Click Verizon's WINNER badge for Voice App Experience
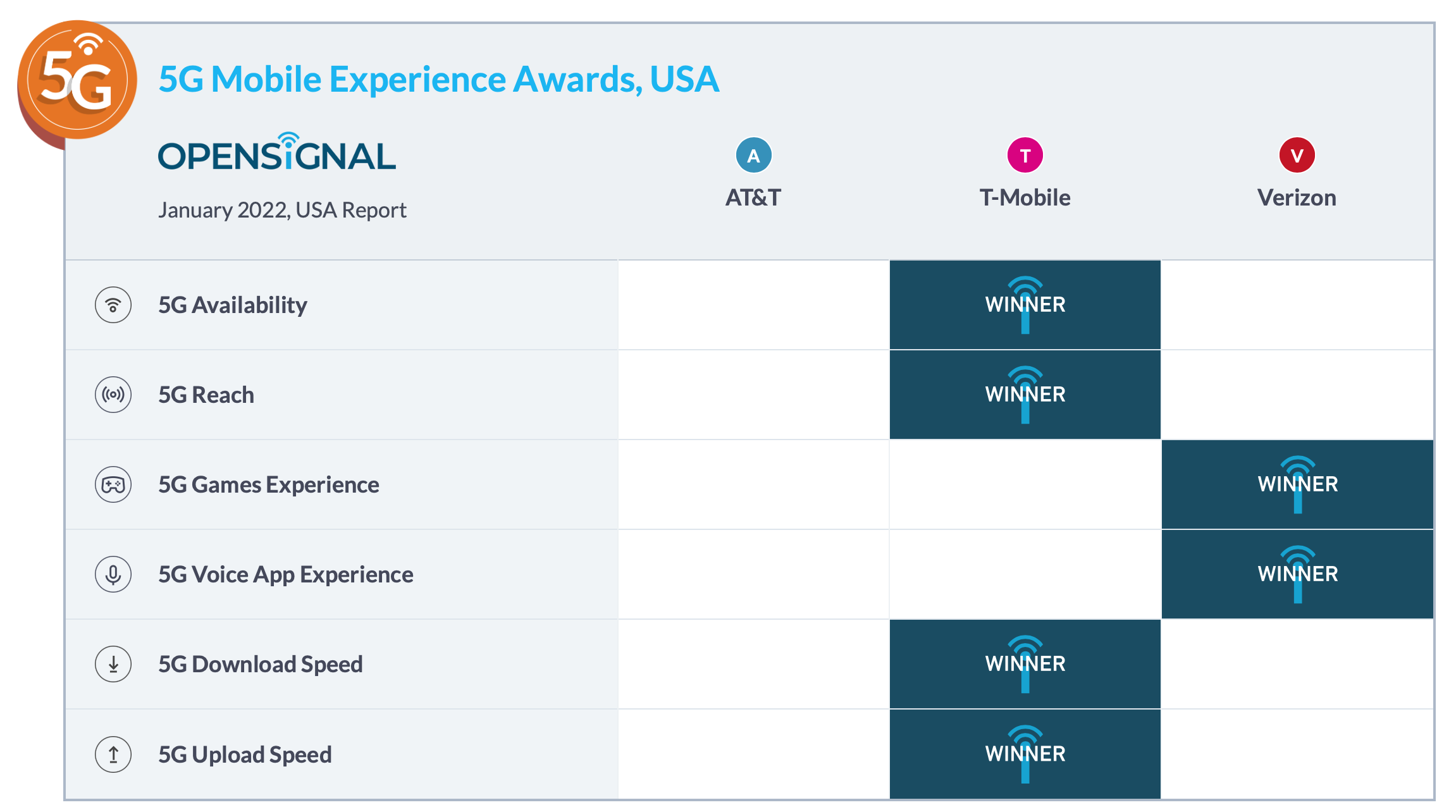 tap(1297, 574)
